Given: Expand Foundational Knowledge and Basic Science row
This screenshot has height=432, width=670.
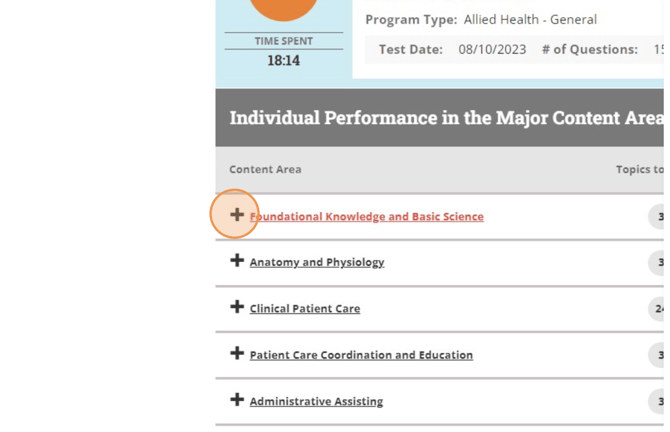Looking at the screenshot, I should [x=237, y=215].
